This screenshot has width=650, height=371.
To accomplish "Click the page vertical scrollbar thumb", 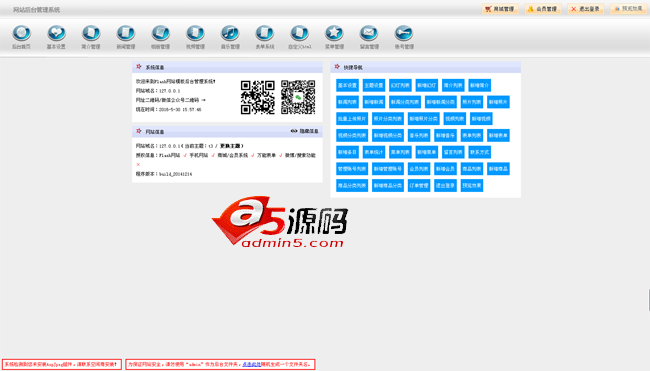I will pos(649,301).
